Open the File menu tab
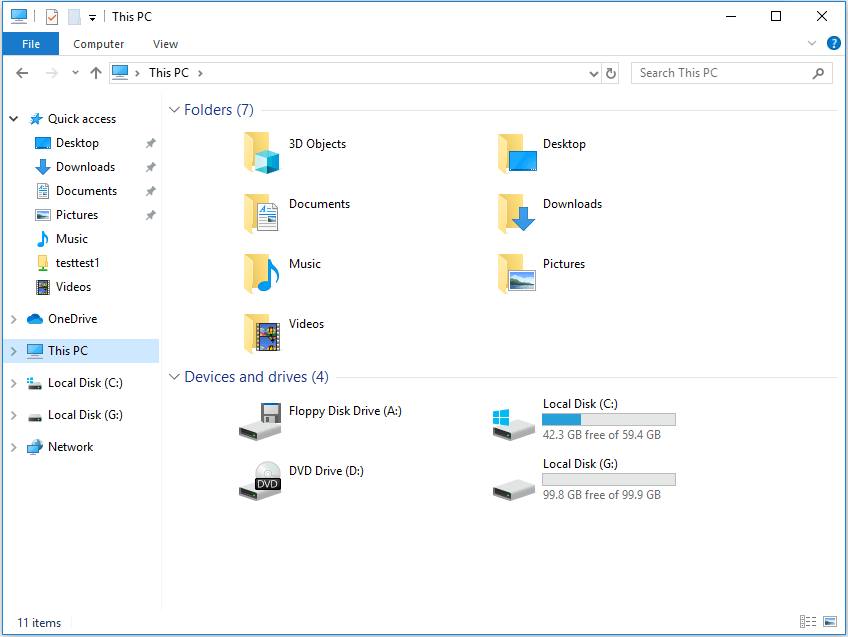 point(31,44)
